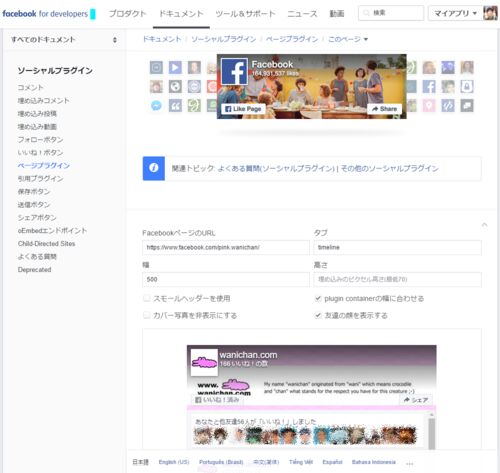
Task: Switch language to Tiếng Việt
Action: [x=301, y=462]
